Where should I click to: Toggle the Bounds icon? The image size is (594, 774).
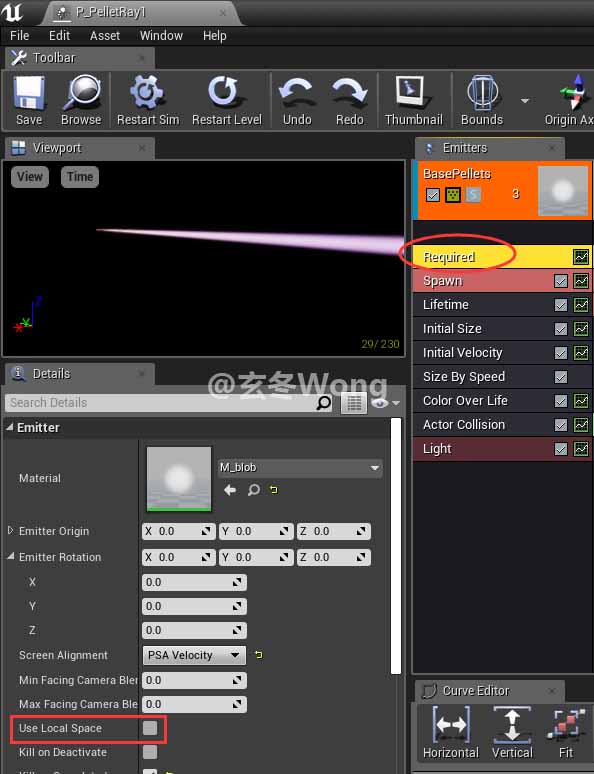481,92
